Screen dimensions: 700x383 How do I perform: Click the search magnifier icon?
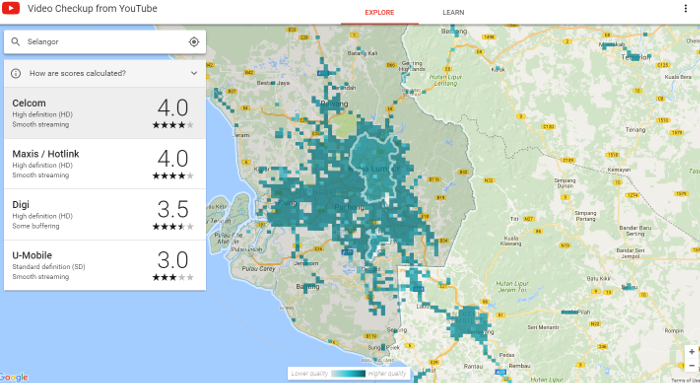16,42
